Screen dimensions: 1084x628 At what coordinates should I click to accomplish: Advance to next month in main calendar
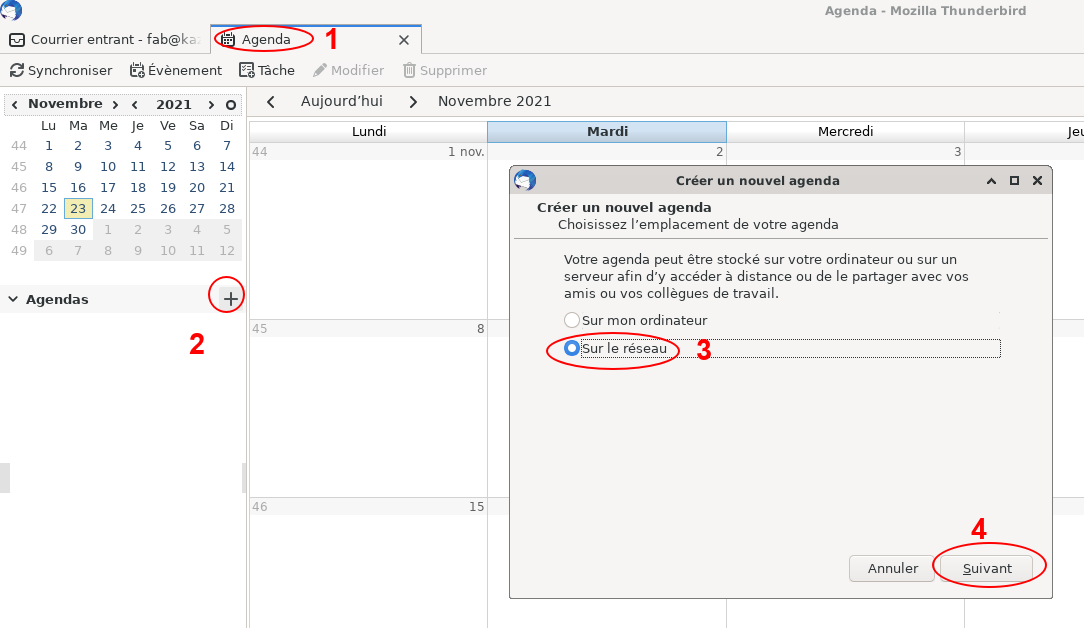tap(412, 101)
